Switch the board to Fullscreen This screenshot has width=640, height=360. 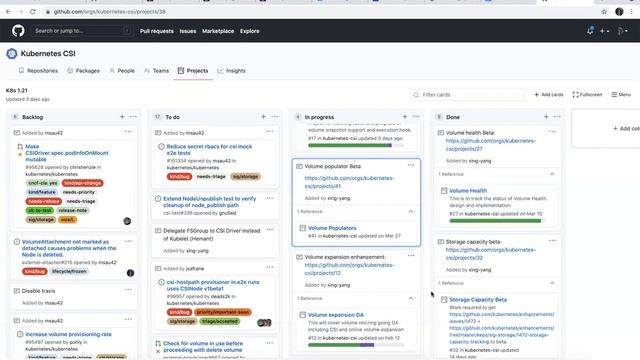pos(587,95)
